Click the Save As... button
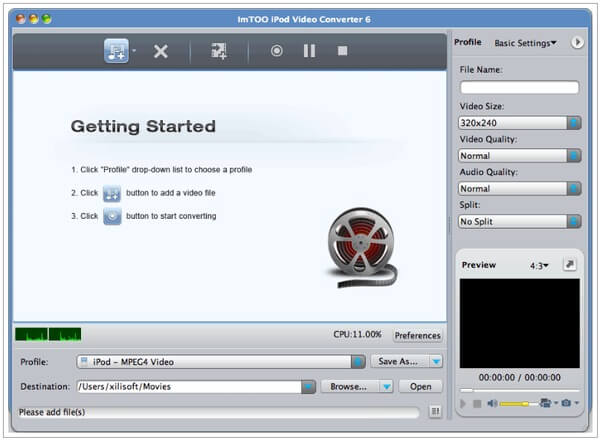The height and width of the screenshot is (440, 600). click(399, 362)
